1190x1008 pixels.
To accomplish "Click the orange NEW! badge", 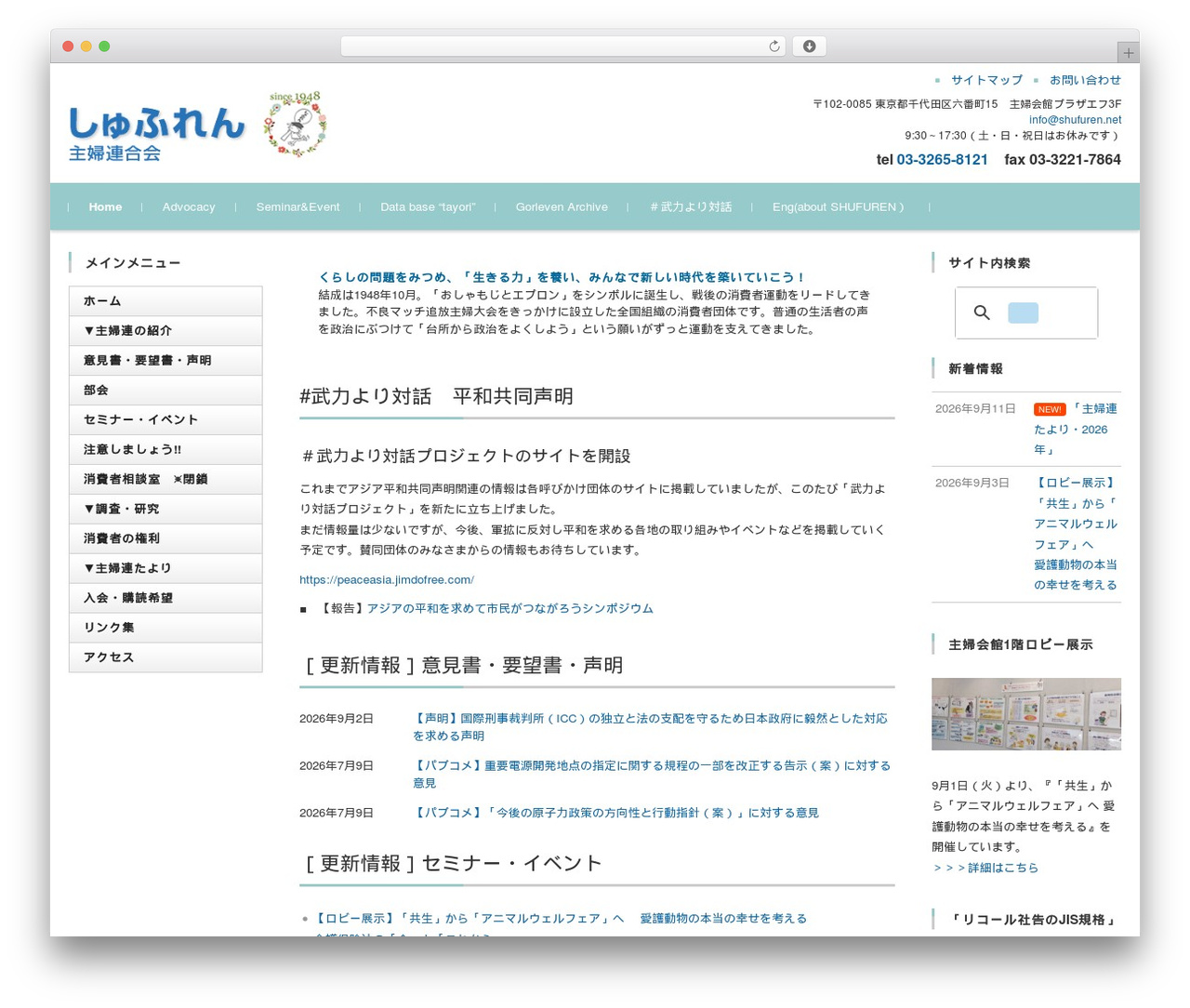I will coord(1050,409).
